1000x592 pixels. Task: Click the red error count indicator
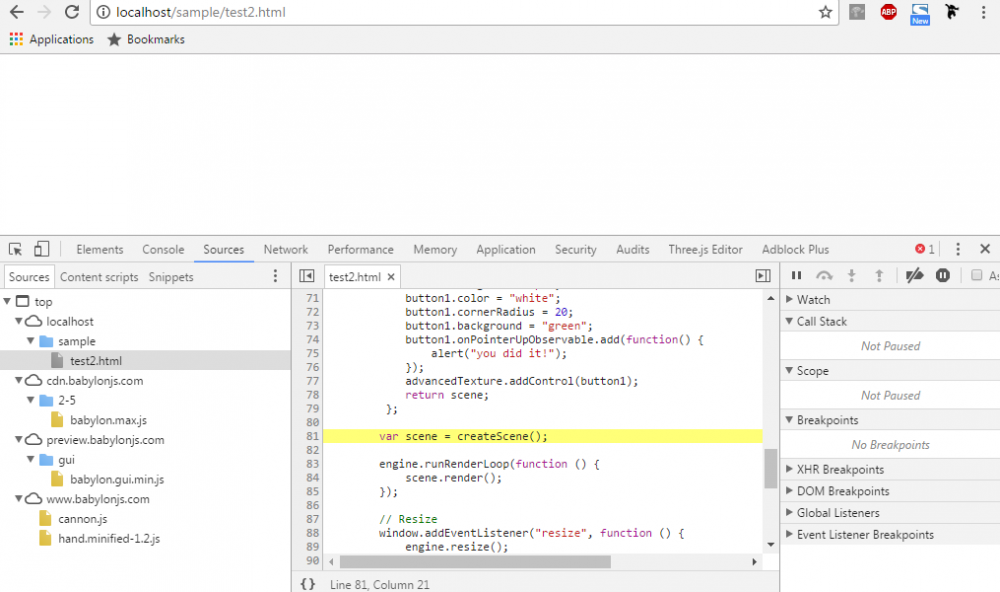pos(925,249)
